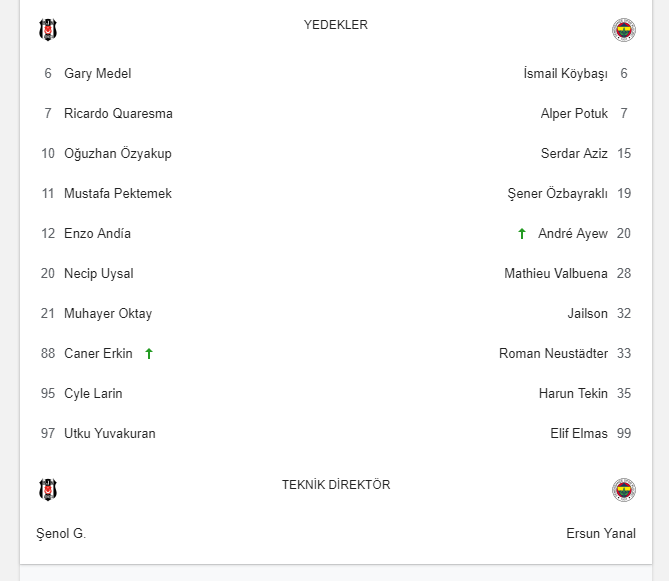
Task: Click the green substitution arrow next to Caner Erkin
Action: [149, 354]
